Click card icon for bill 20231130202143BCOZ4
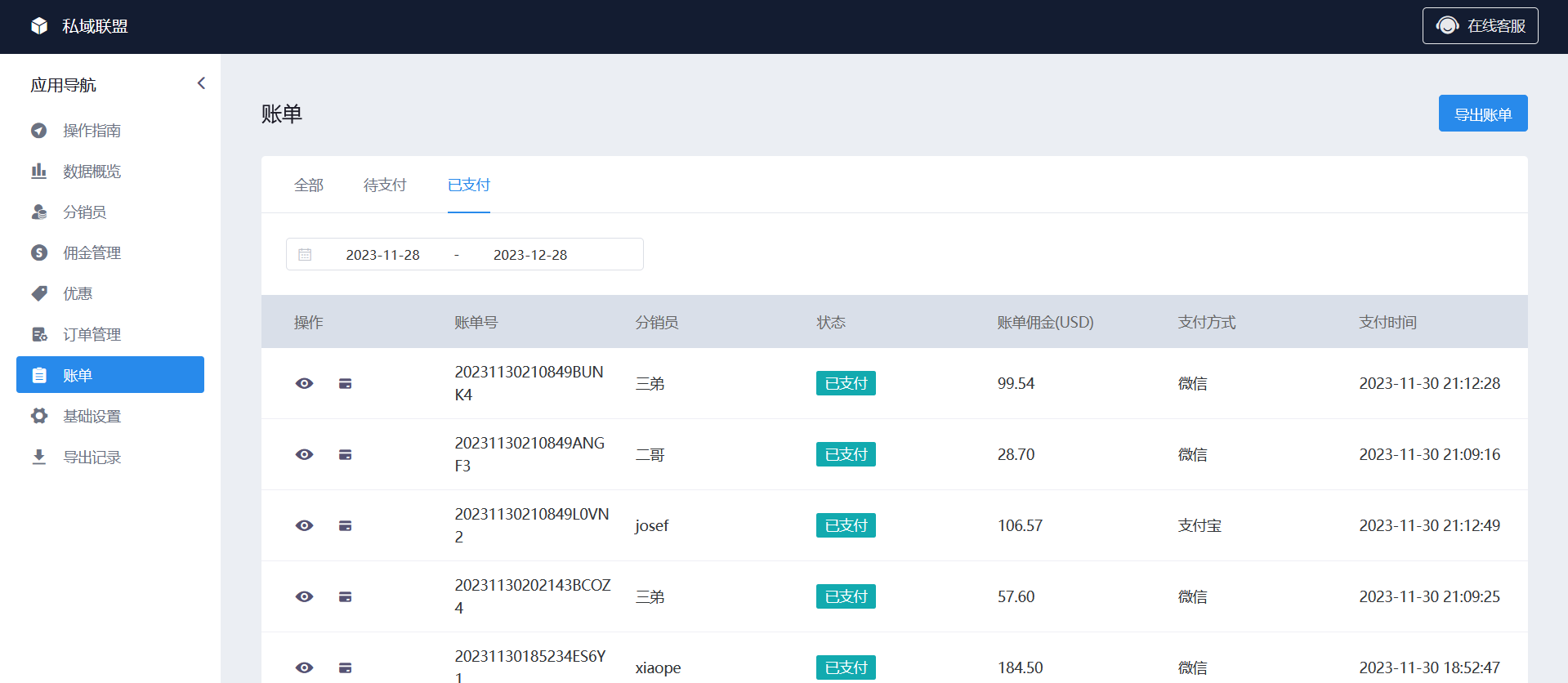Image resolution: width=1568 pixels, height=683 pixels. pyautogui.click(x=346, y=596)
